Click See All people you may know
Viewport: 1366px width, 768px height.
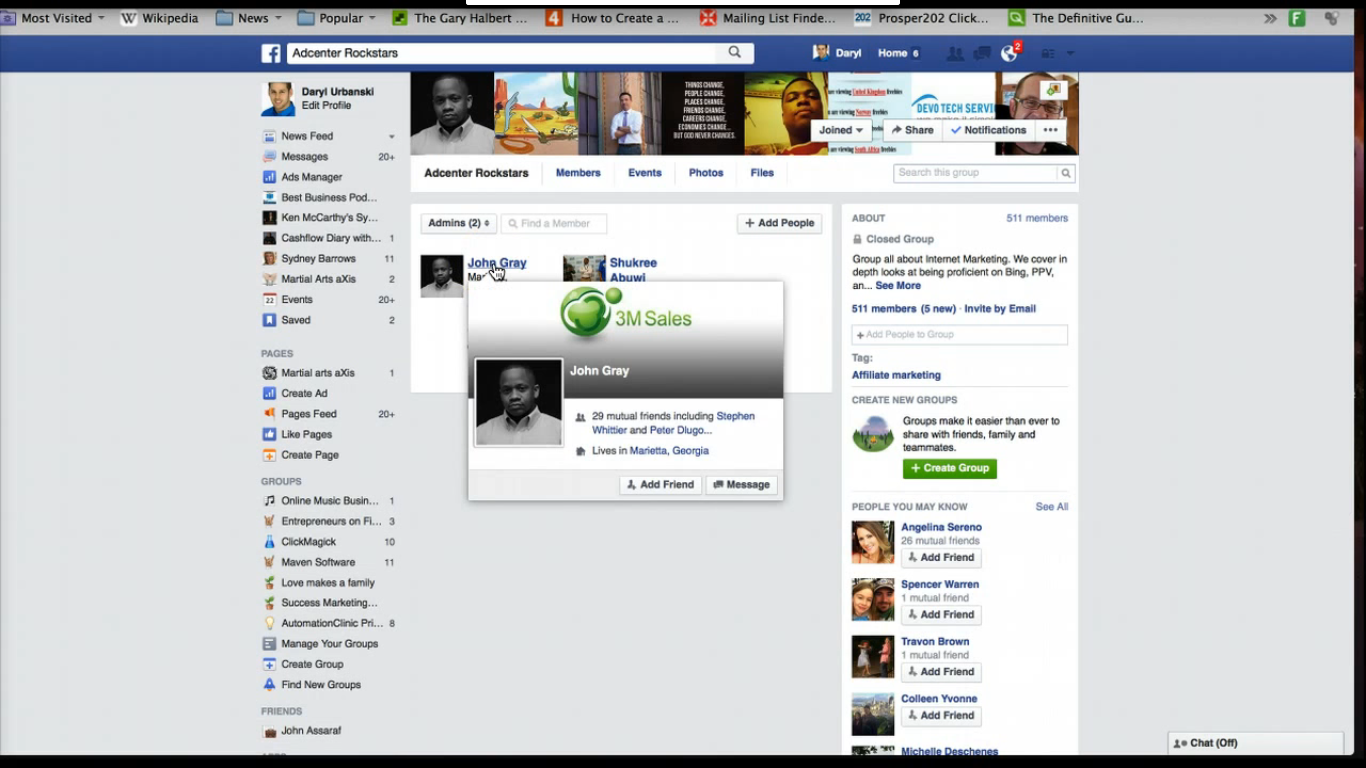click(1052, 507)
